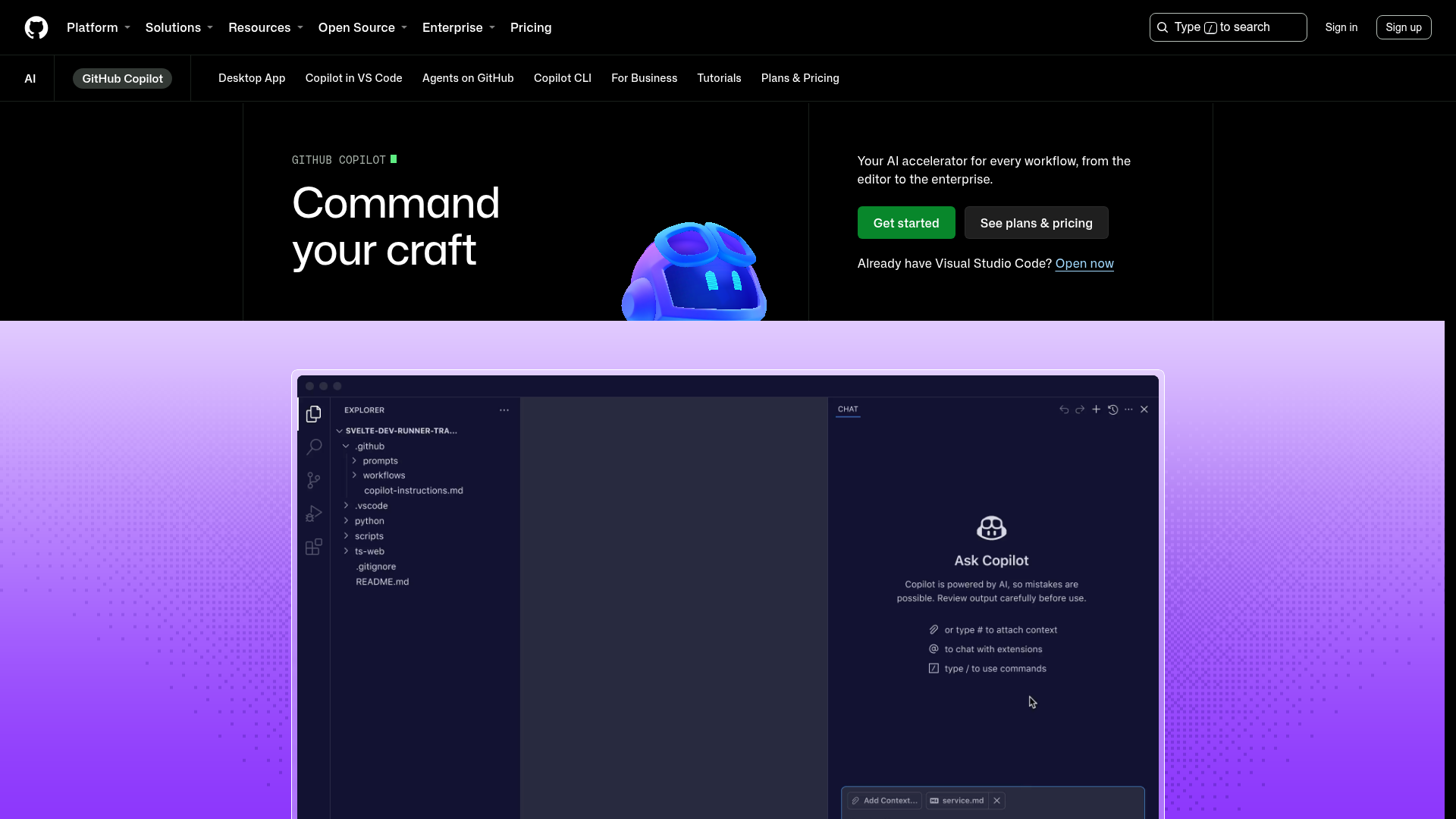Open the README.md file

[x=382, y=582]
